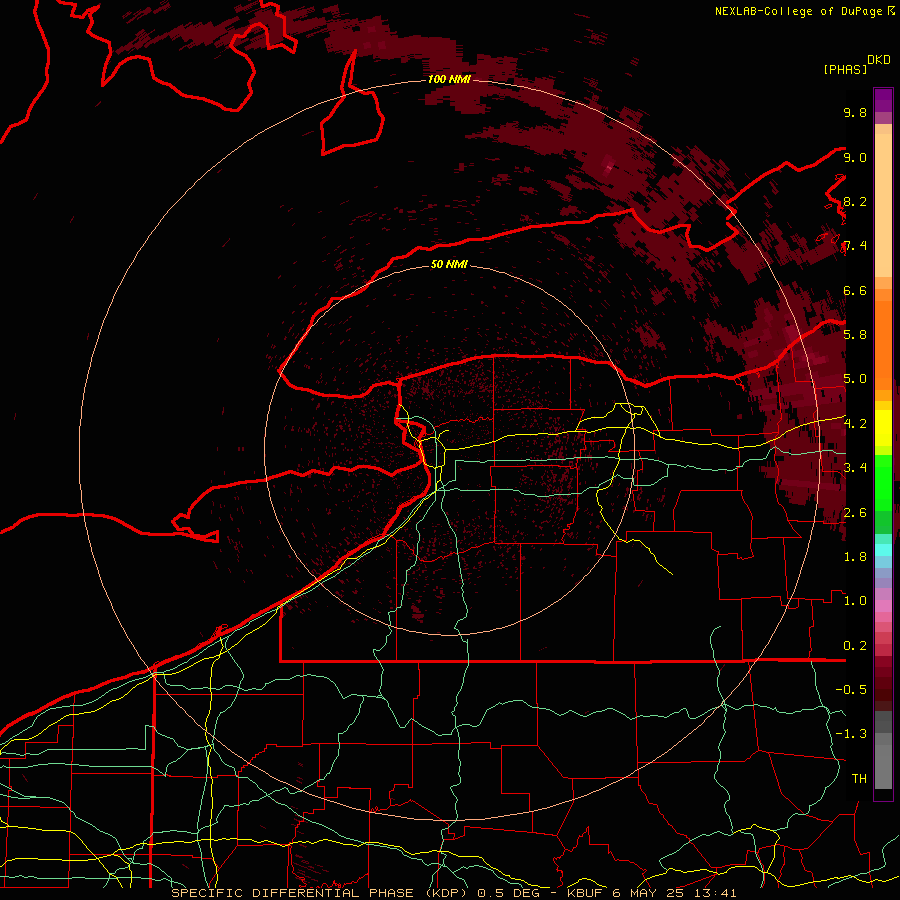Click the 5.0 value on the color scale
The image size is (900, 900).
(855, 379)
